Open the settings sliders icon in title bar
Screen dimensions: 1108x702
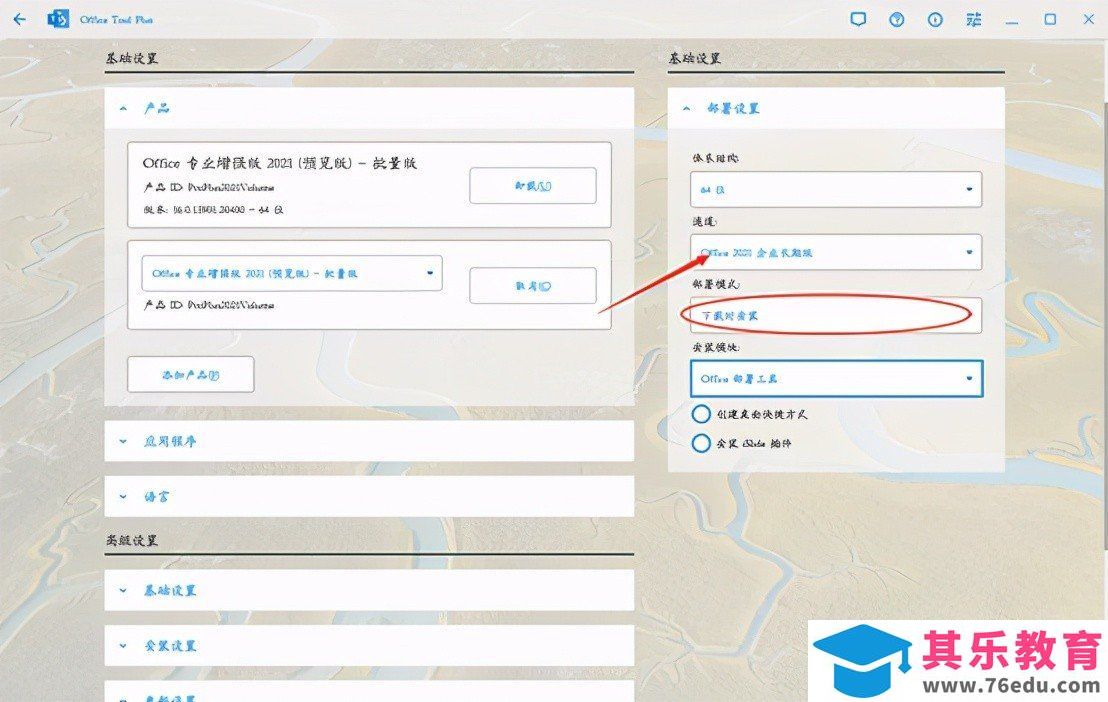974,19
